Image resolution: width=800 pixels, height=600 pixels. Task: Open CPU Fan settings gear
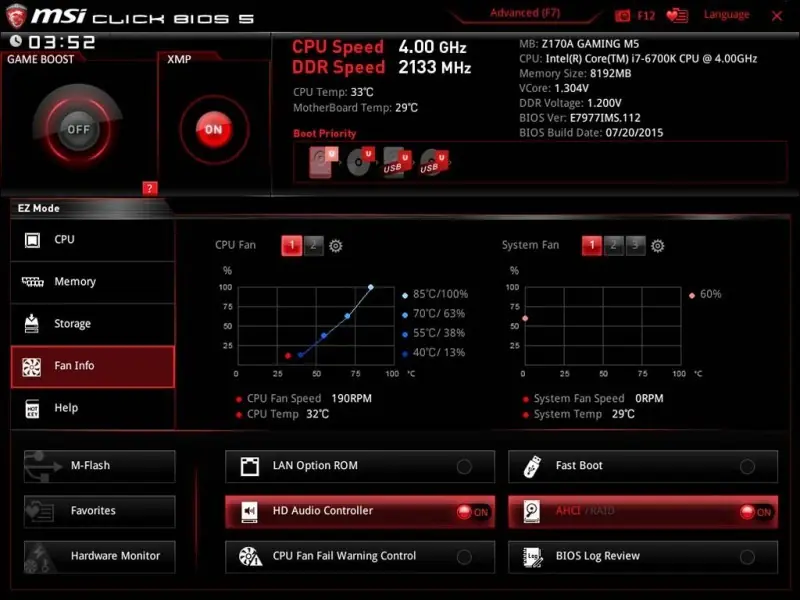point(335,246)
